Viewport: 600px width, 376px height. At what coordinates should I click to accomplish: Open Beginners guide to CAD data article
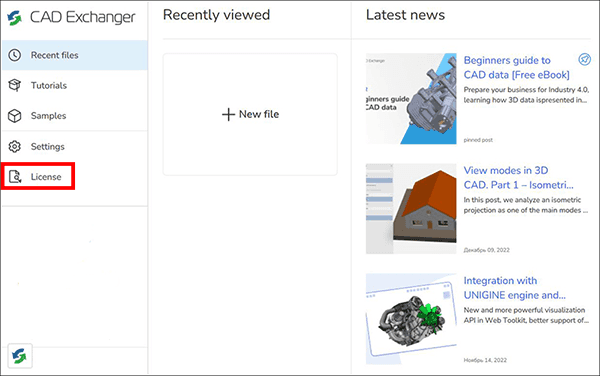pos(517,67)
